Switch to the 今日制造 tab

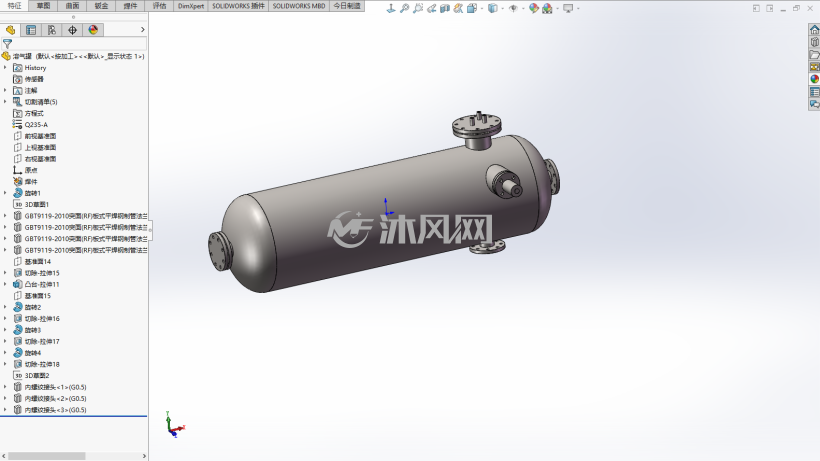[347, 6]
